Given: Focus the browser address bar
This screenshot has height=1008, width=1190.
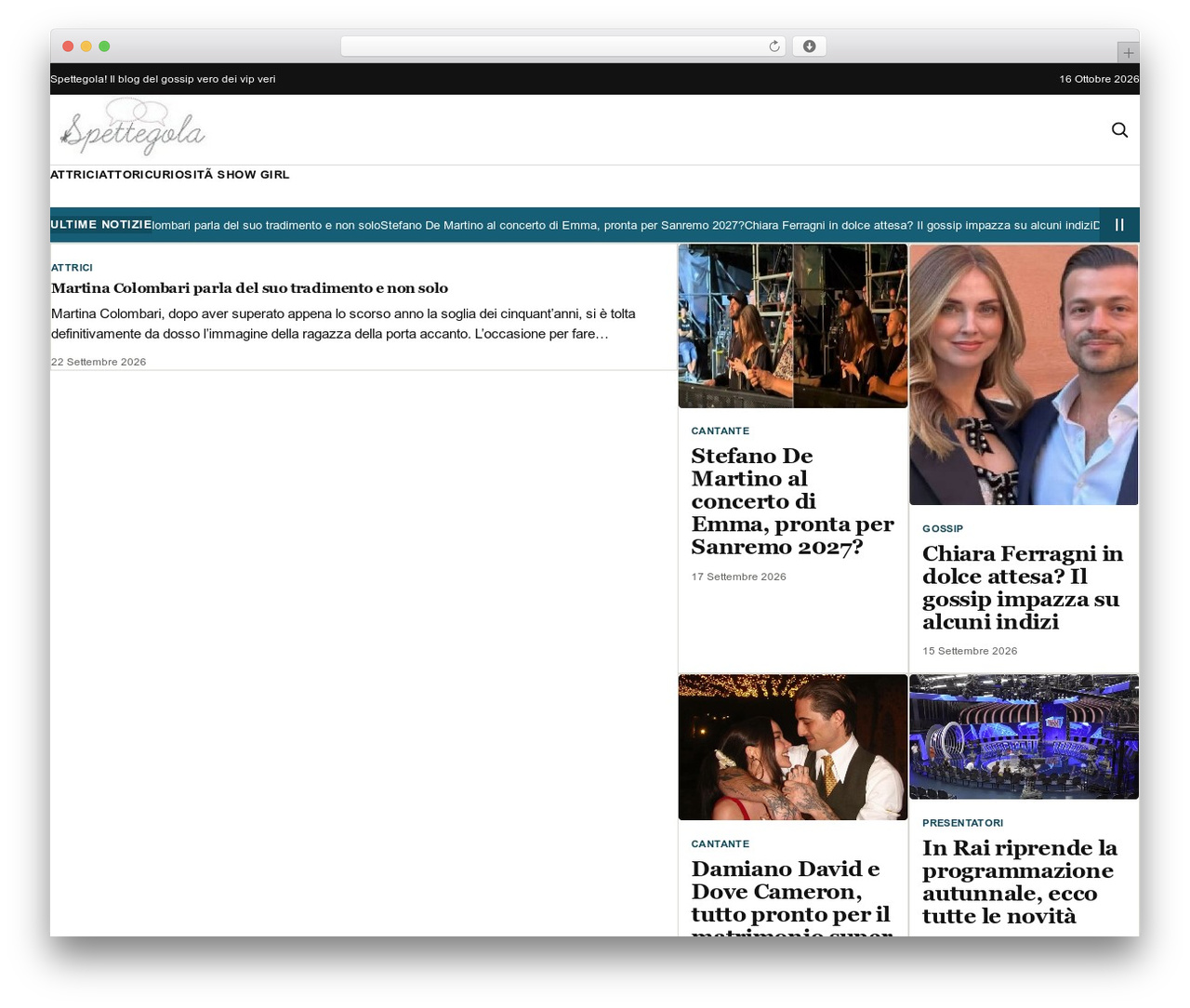Looking at the screenshot, I should click(562, 46).
